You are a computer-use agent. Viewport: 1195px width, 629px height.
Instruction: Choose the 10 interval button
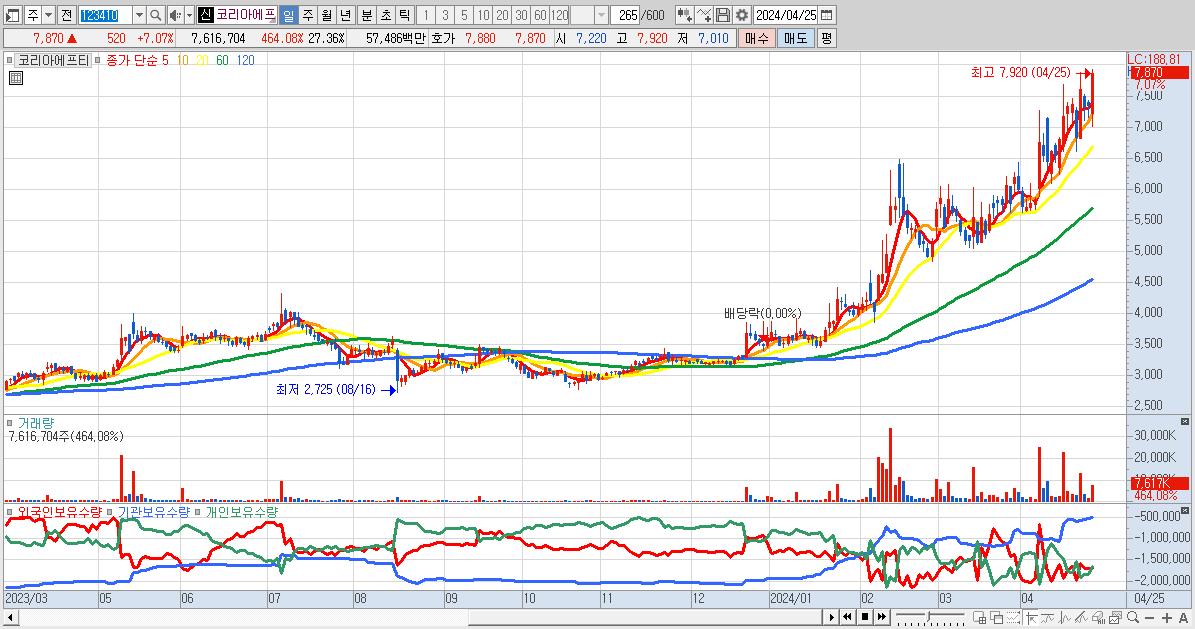coord(483,15)
